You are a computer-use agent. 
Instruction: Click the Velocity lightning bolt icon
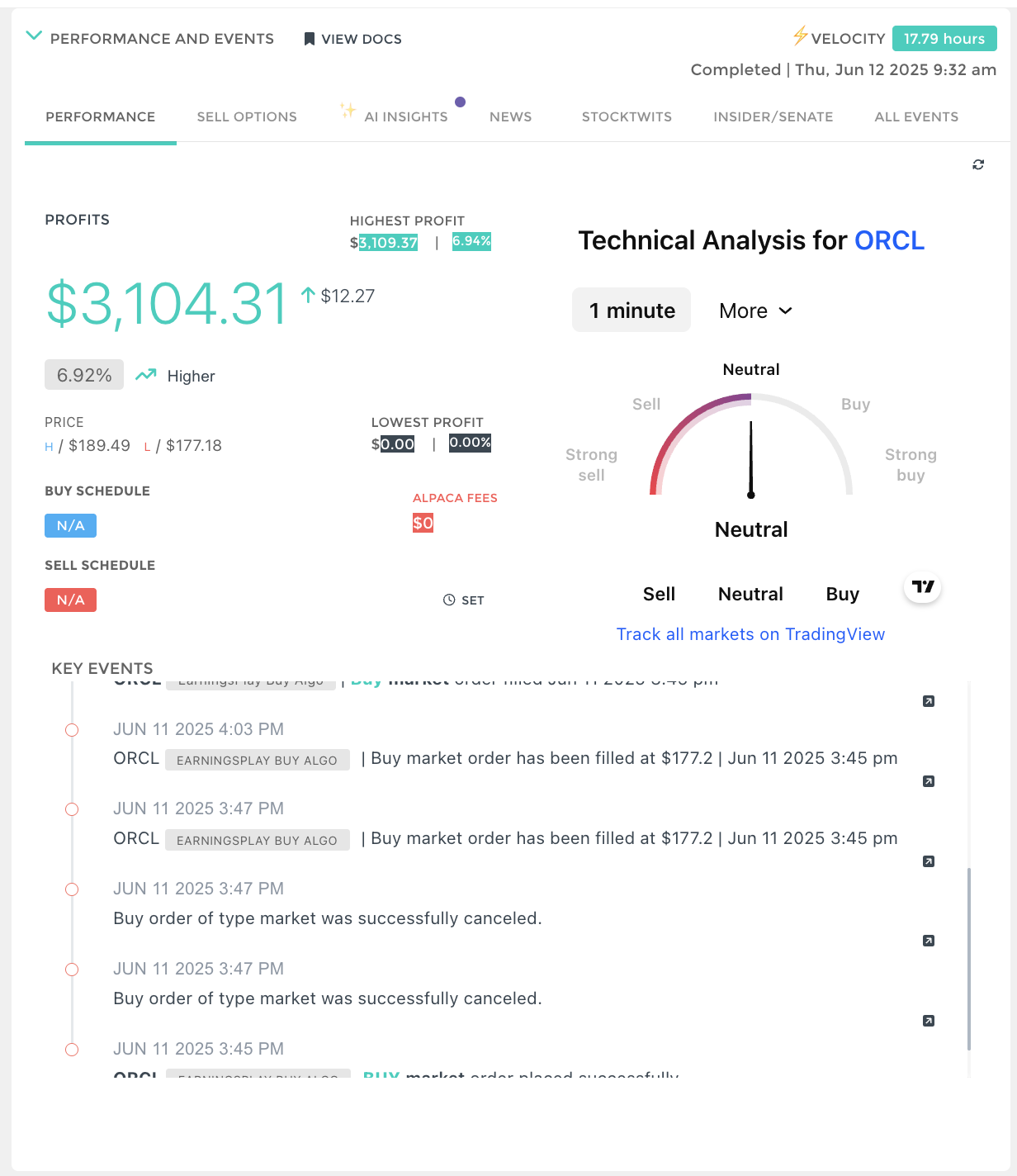coord(800,36)
